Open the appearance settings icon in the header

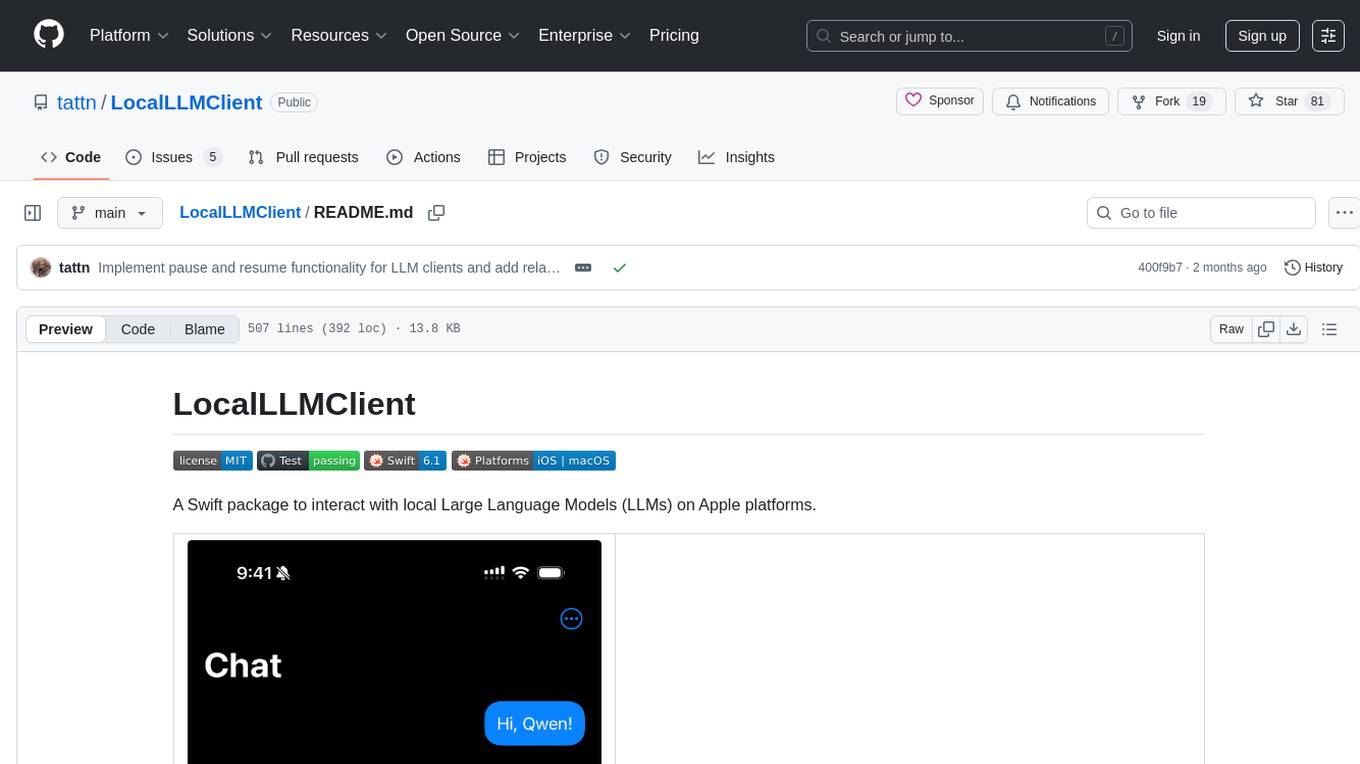coord(1328,36)
